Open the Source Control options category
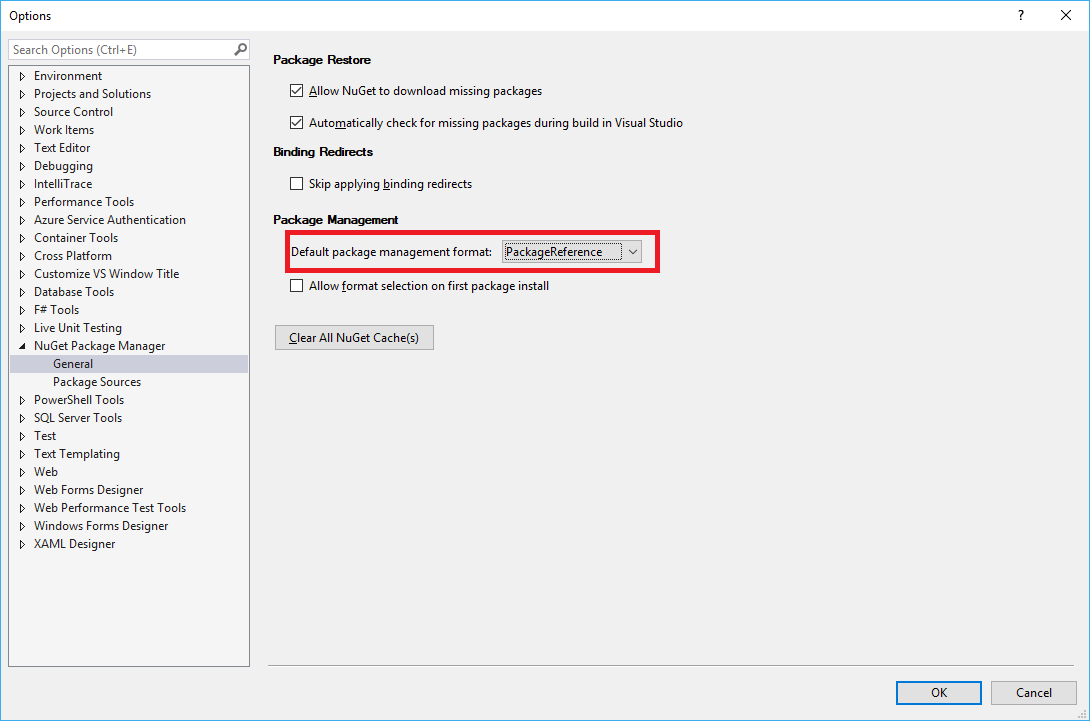The height and width of the screenshot is (721, 1090). click(73, 112)
